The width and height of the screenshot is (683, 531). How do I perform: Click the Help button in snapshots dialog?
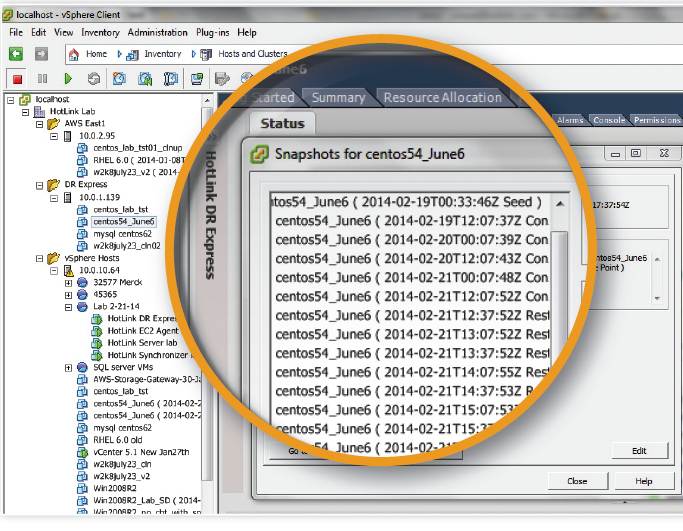pos(643,481)
